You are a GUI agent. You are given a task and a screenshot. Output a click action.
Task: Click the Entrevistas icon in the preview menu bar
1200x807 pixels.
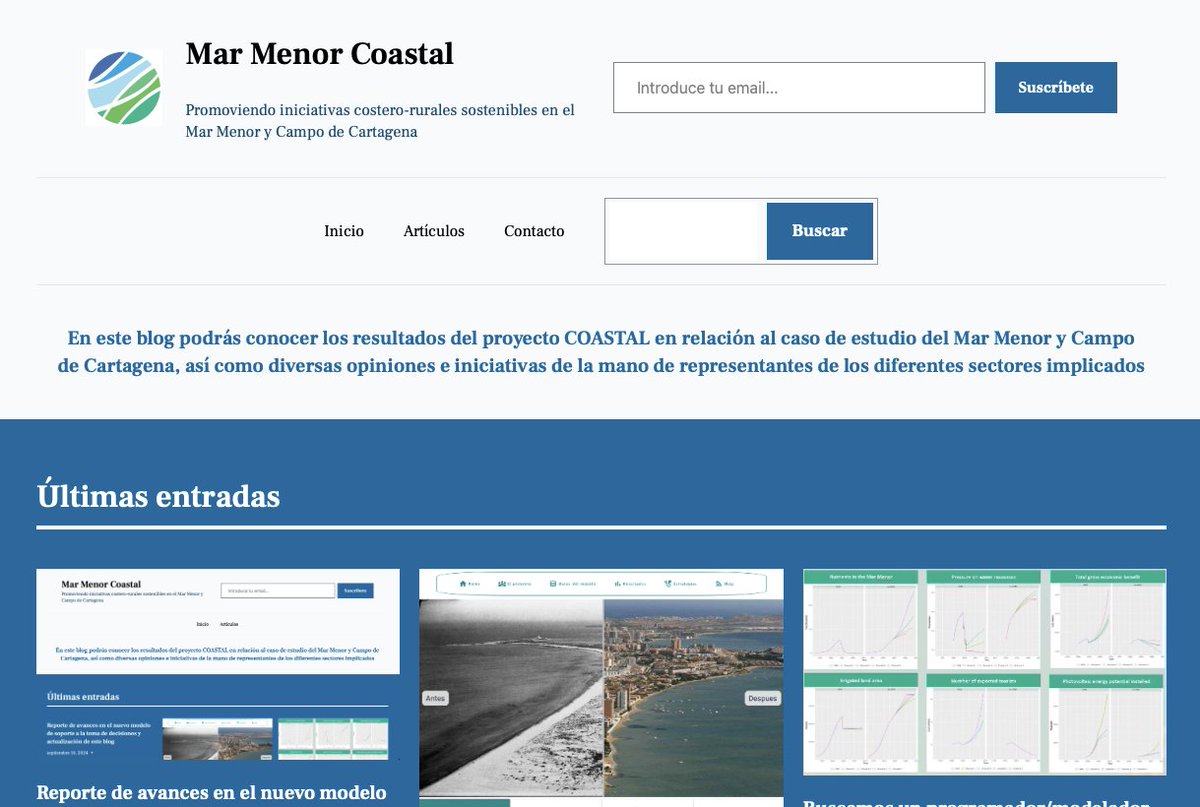(x=667, y=583)
